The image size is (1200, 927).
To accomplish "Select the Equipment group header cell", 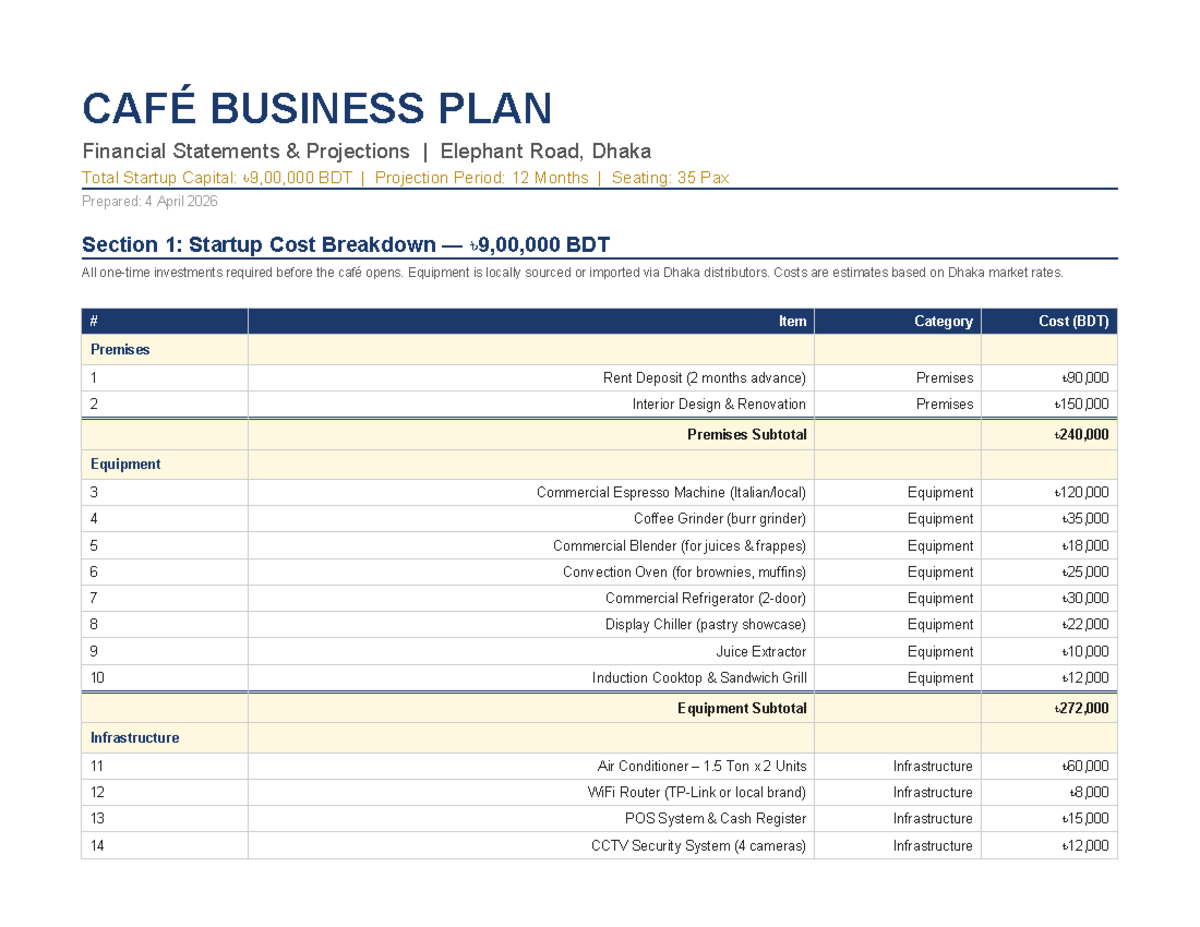I will (x=164, y=465).
